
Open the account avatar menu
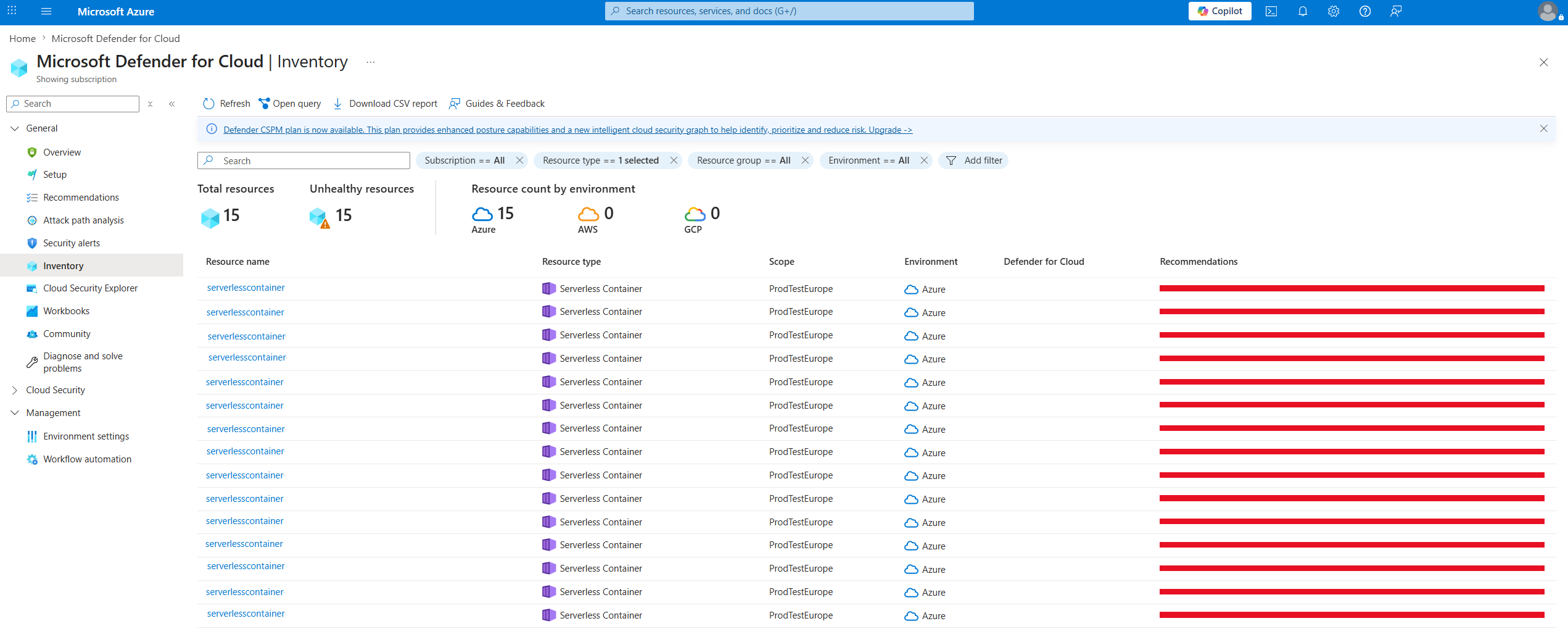(1548, 11)
